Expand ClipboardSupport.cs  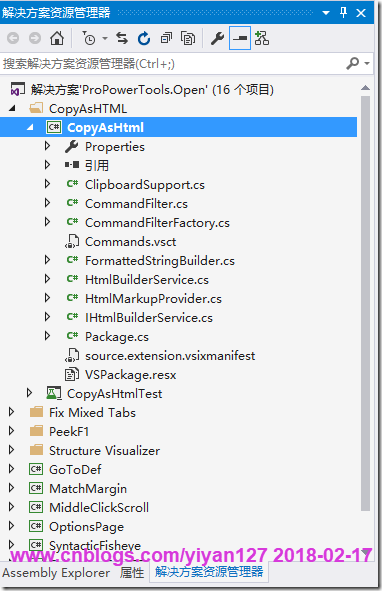coord(48,184)
